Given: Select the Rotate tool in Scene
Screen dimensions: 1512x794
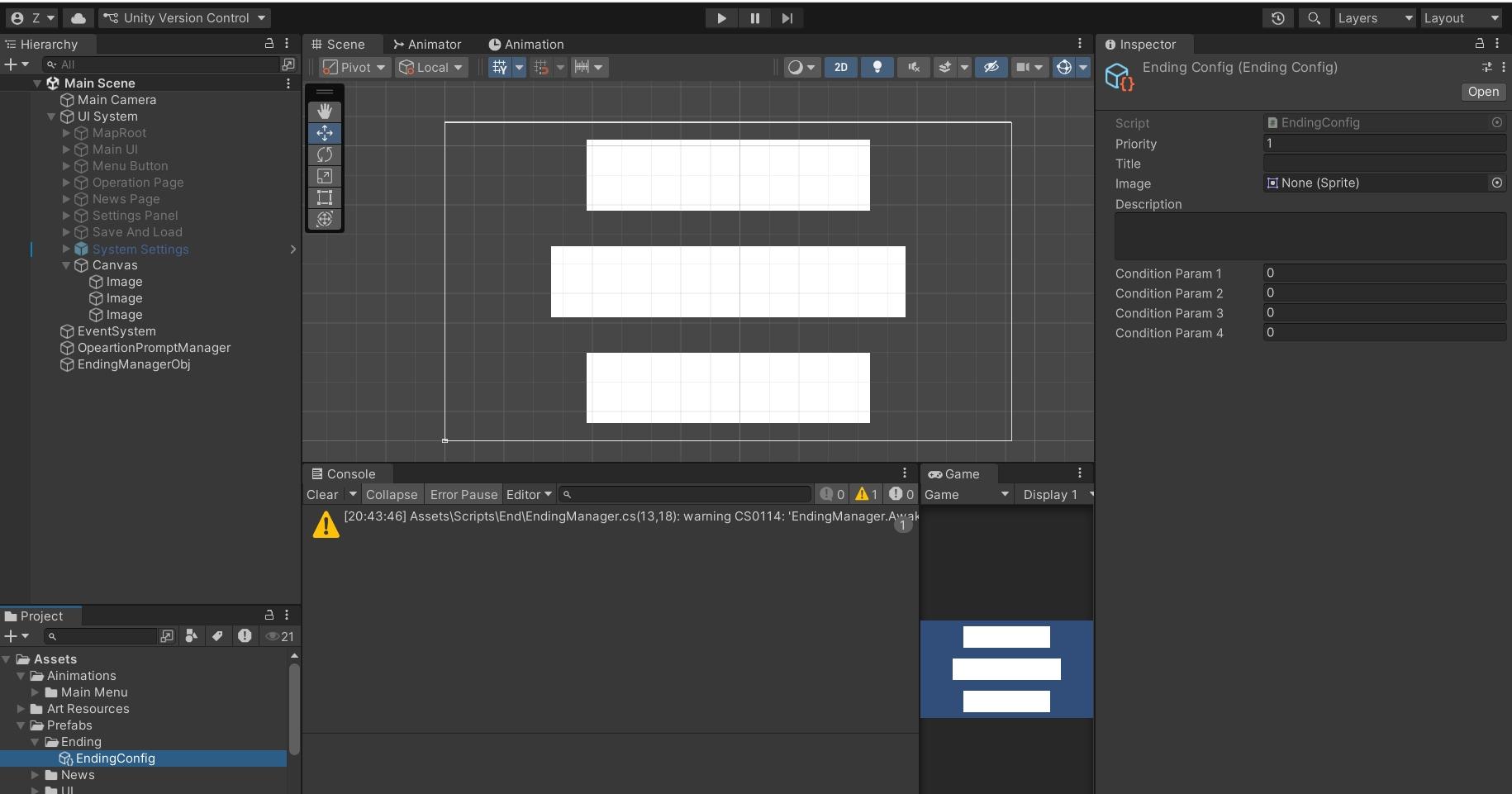Looking at the screenshot, I should [x=325, y=155].
